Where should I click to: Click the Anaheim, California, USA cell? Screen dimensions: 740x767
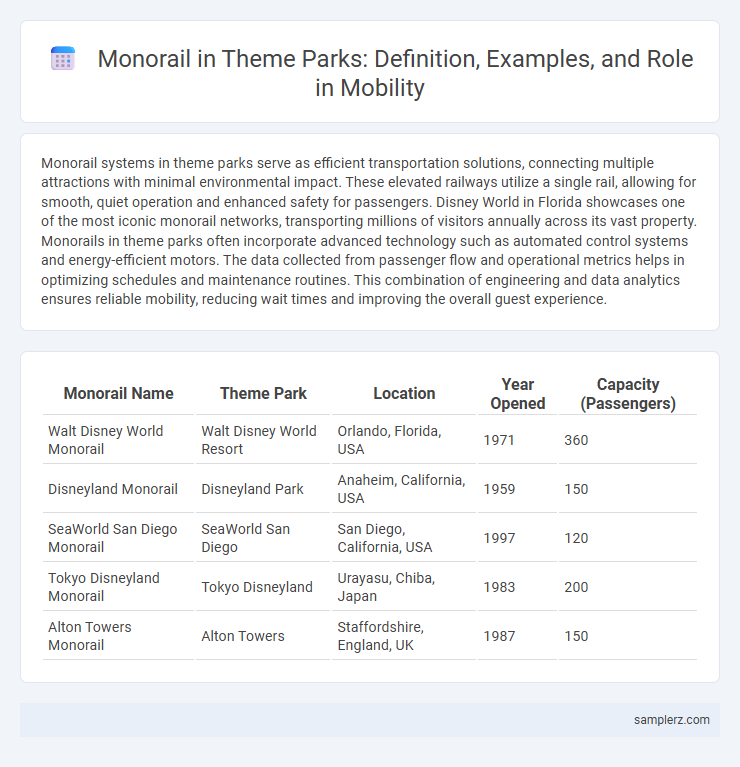404,489
